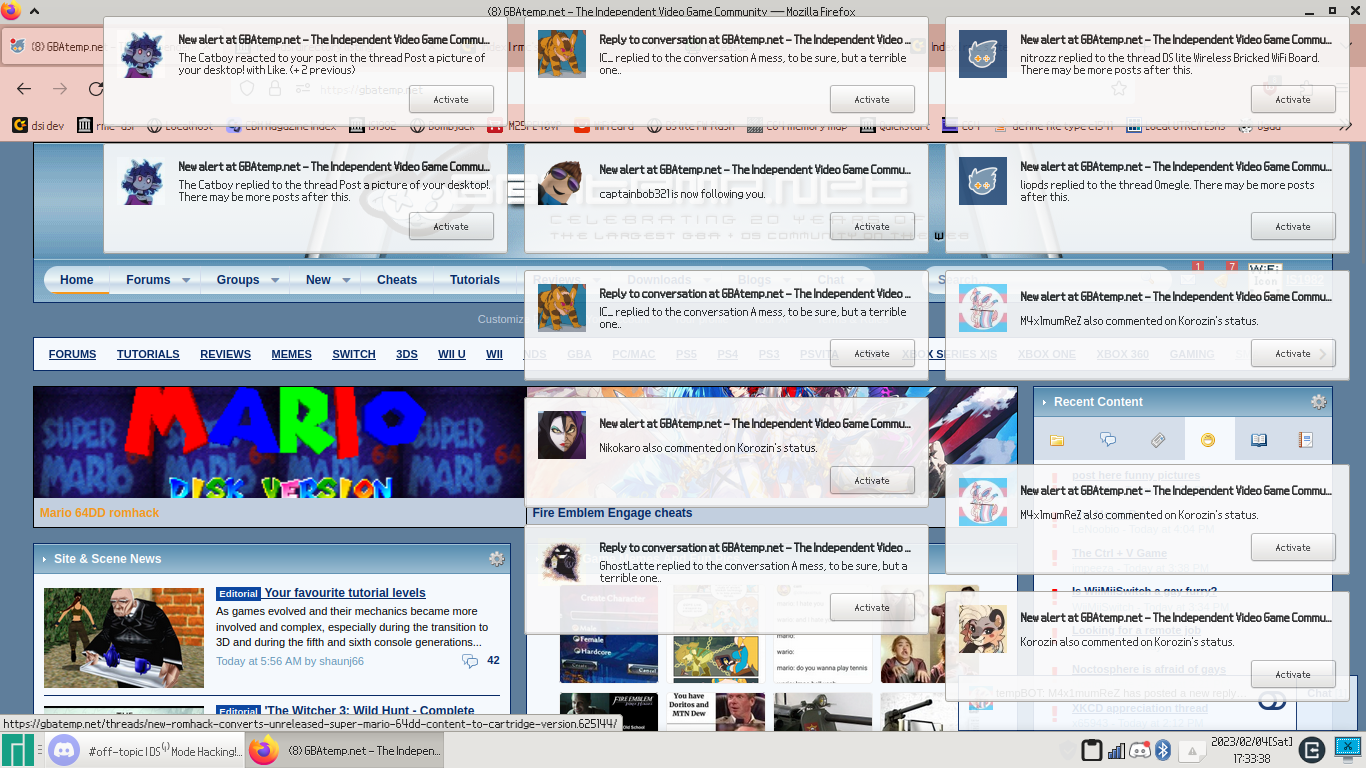Click the Firefox forward arrow
This screenshot has height=768, width=1366.
pyautogui.click(x=60, y=89)
